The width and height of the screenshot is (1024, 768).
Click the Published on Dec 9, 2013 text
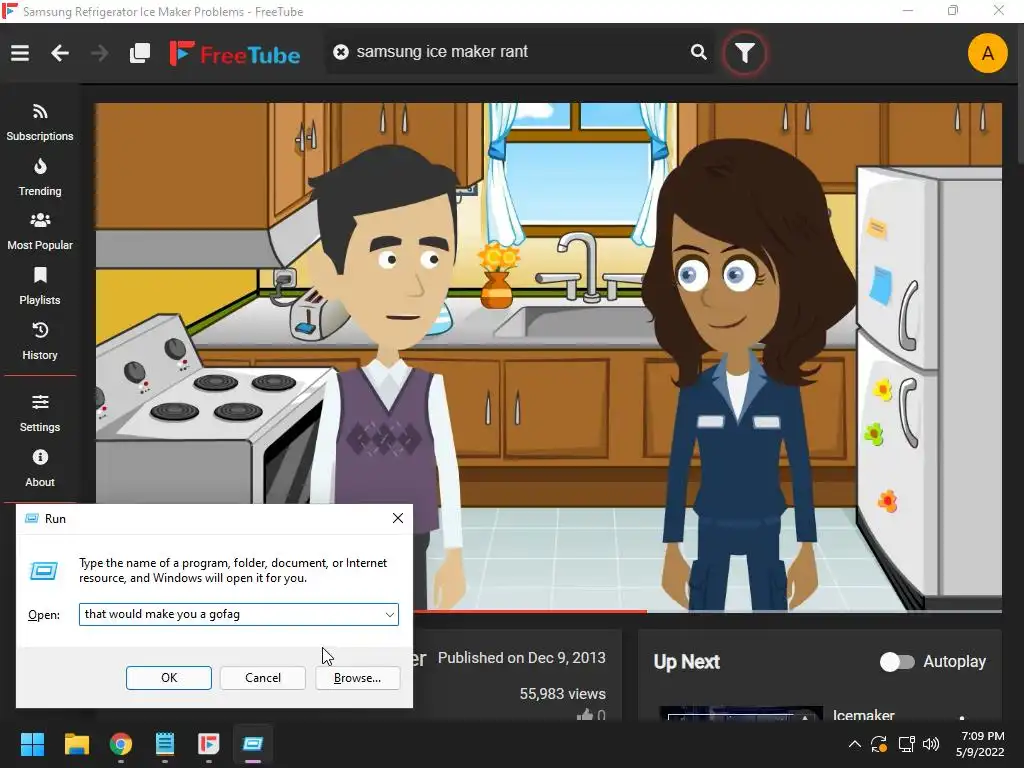(x=522, y=658)
